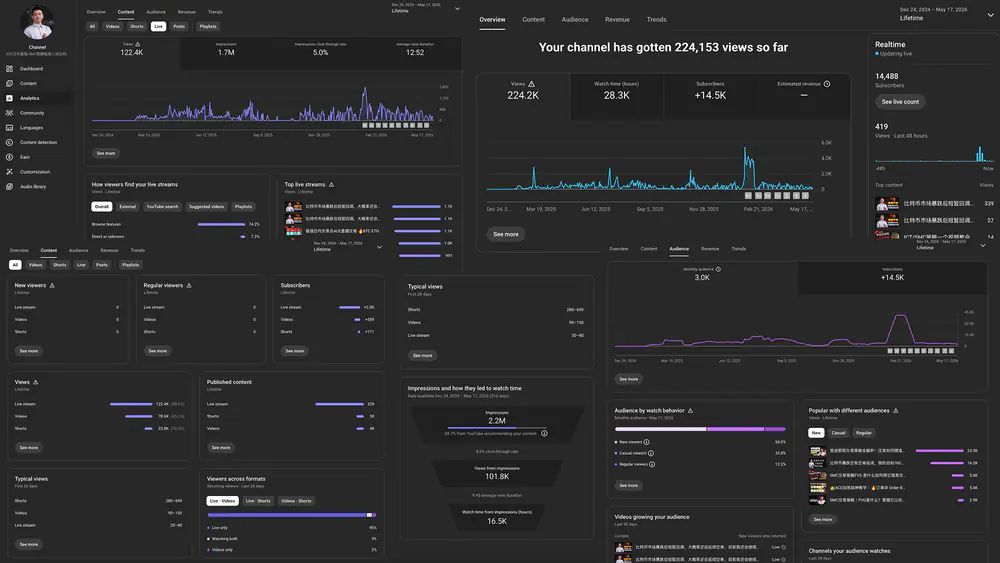Image resolution: width=1000 pixels, height=563 pixels.
Task: Select the Casual audience chip
Action: [838, 433]
